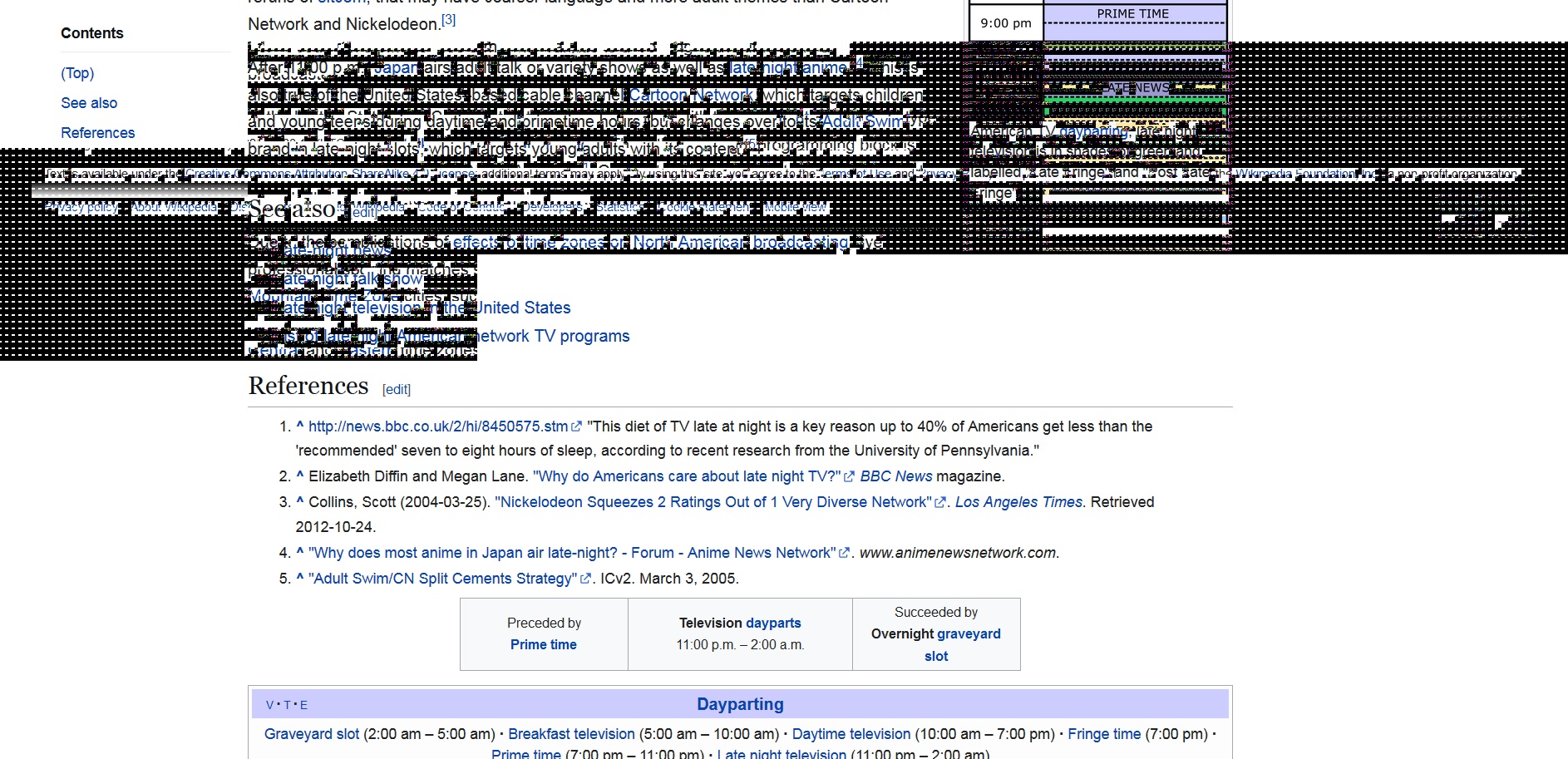Jump up via caret of reference 2
The width and height of the screenshot is (1568, 759).
coord(300,476)
